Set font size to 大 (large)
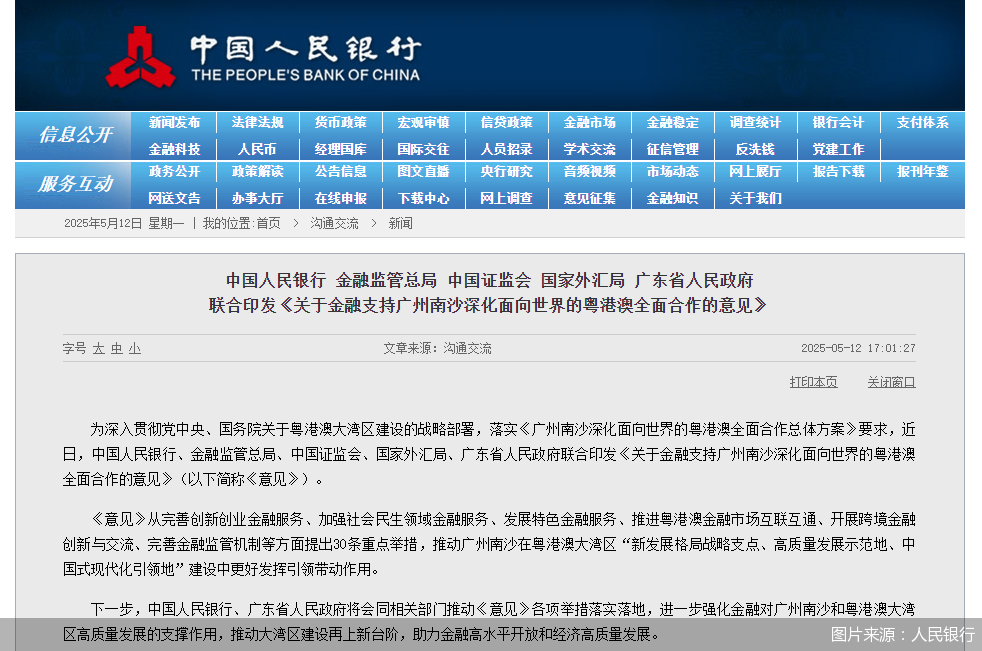This screenshot has width=982, height=651. 98,349
